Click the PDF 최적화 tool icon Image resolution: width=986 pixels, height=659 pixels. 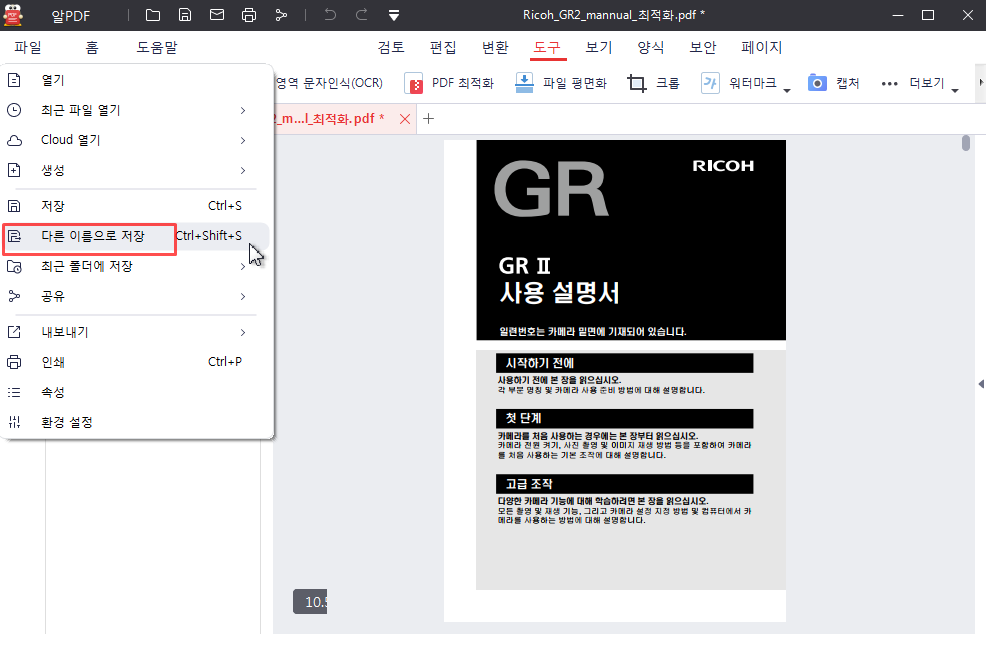pyautogui.click(x=414, y=83)
